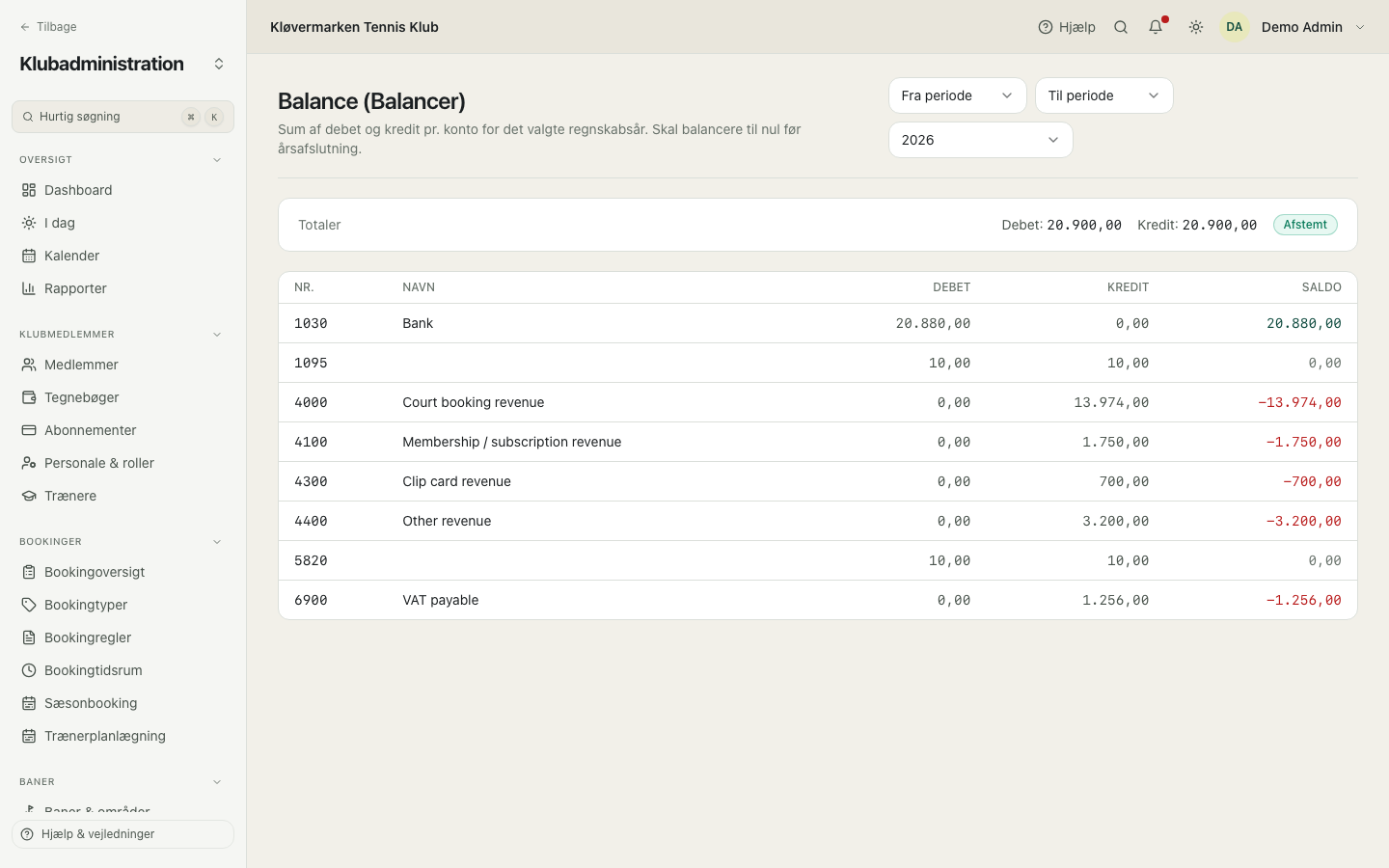Click the Tilbage back link

(48, 27)
